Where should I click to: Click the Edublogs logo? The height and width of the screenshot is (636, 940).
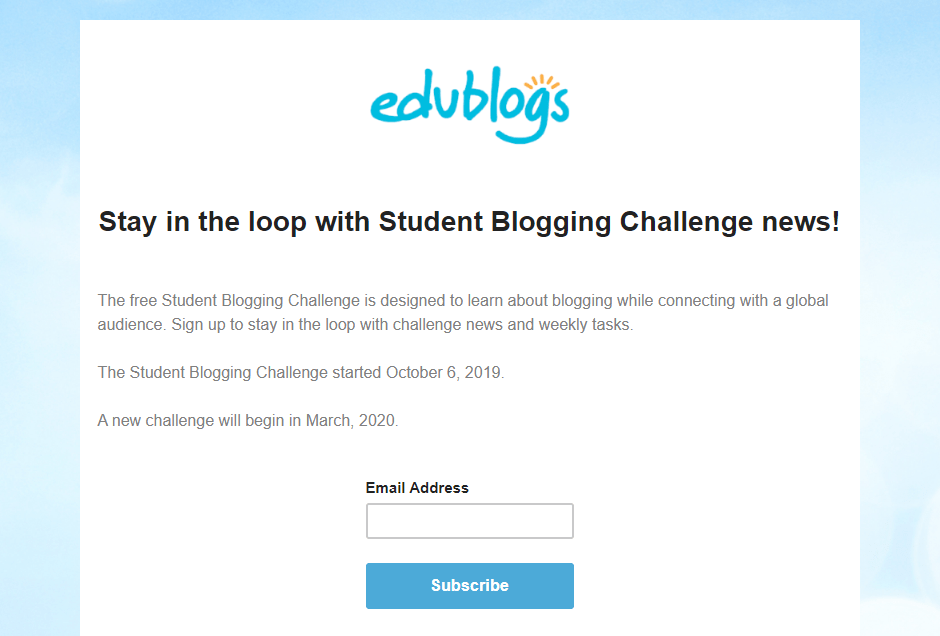(x=470, y=105)
